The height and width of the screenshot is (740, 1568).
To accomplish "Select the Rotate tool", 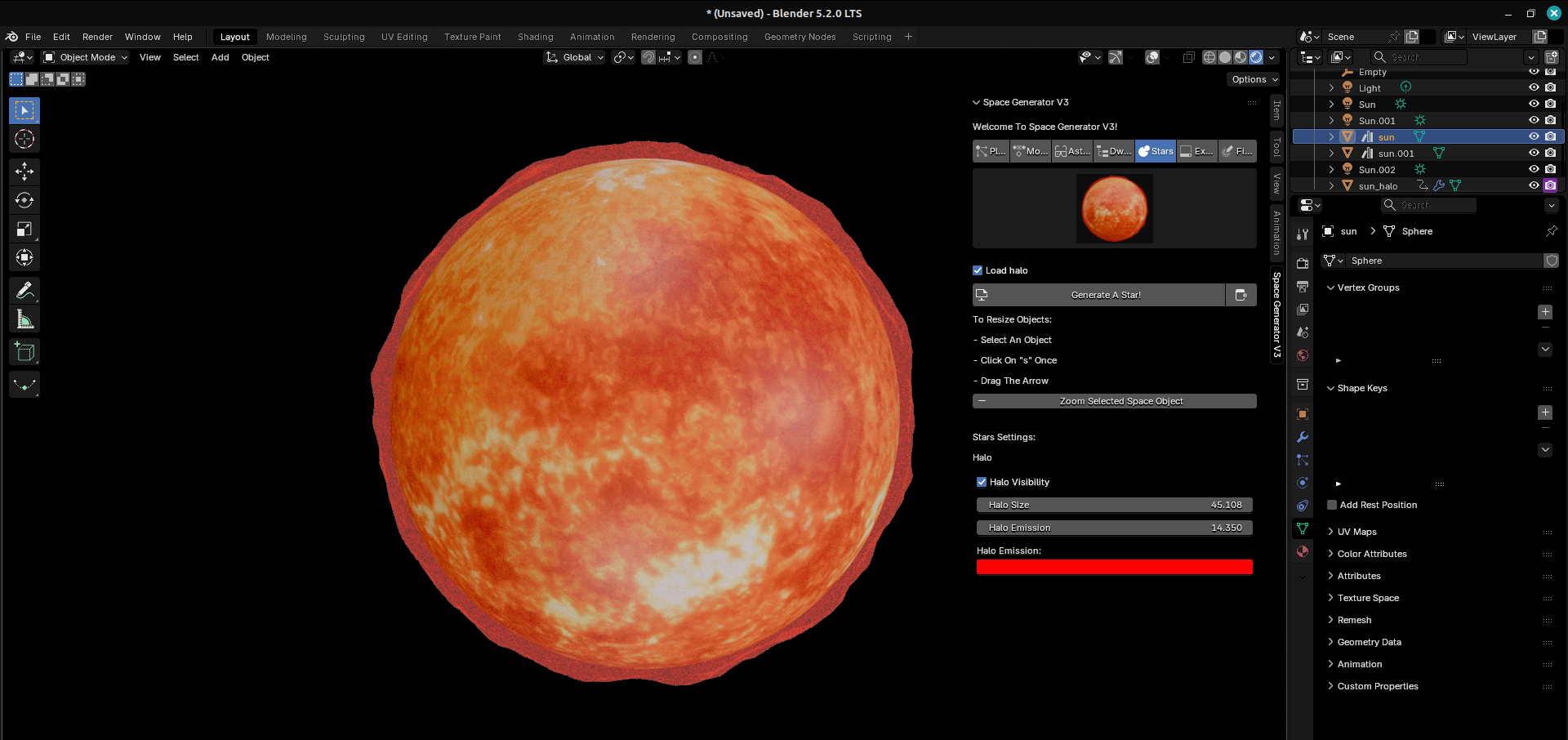I will coord(24,200).
